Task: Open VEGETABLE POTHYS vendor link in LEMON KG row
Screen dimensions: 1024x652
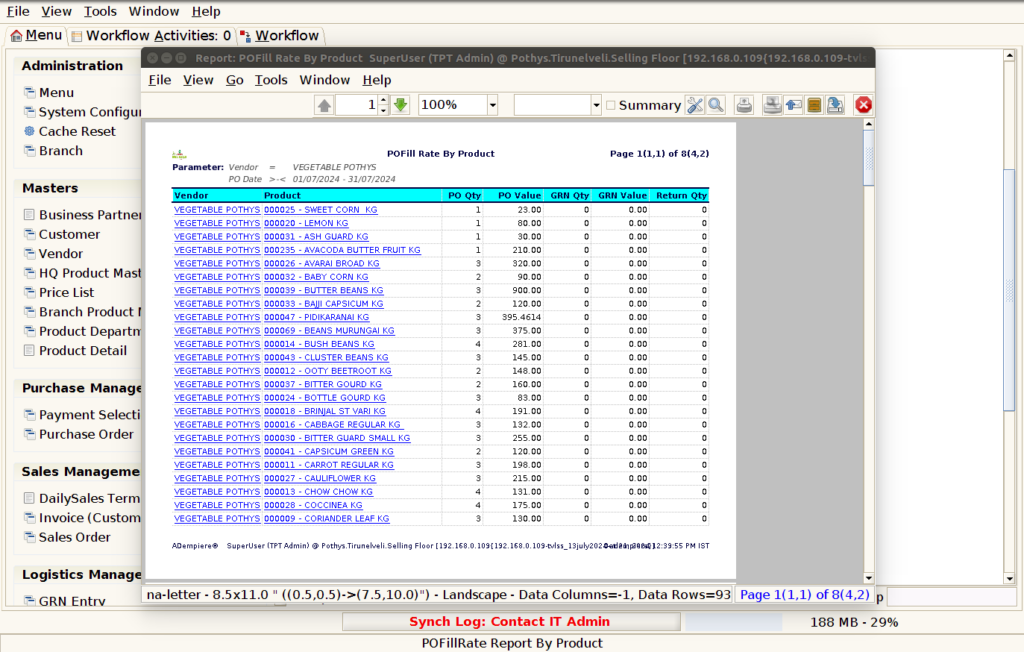Action: [217, 223]
